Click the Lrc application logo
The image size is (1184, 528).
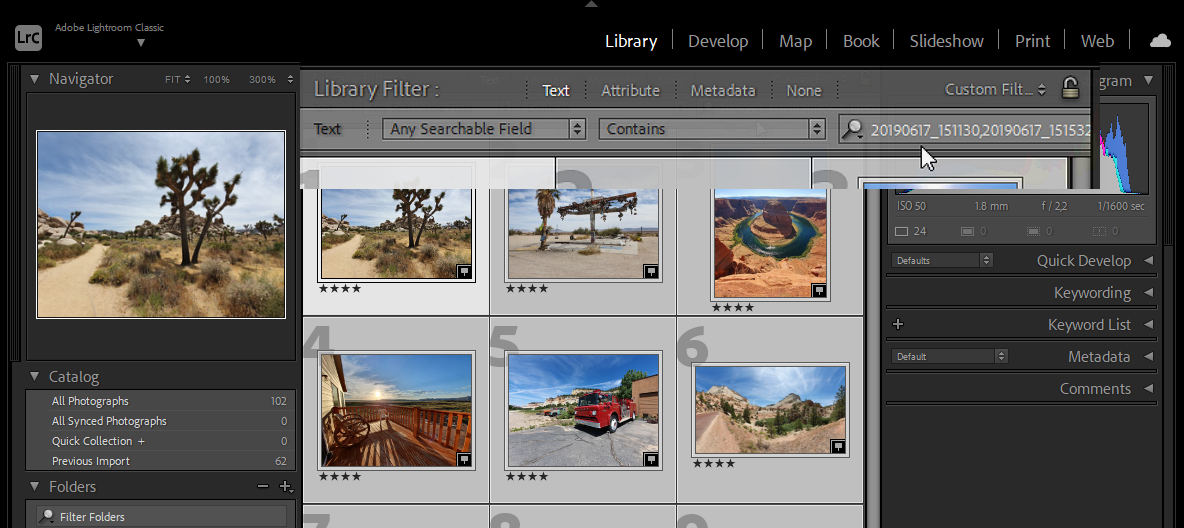pos(29,37)
